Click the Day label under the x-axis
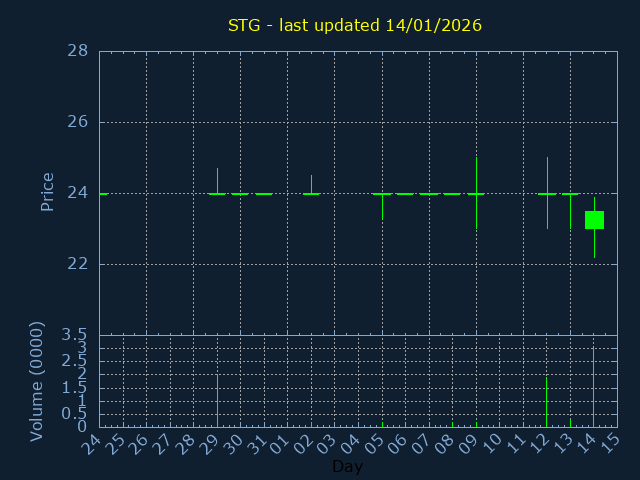The image size is (640, 480). pos(347,467)
